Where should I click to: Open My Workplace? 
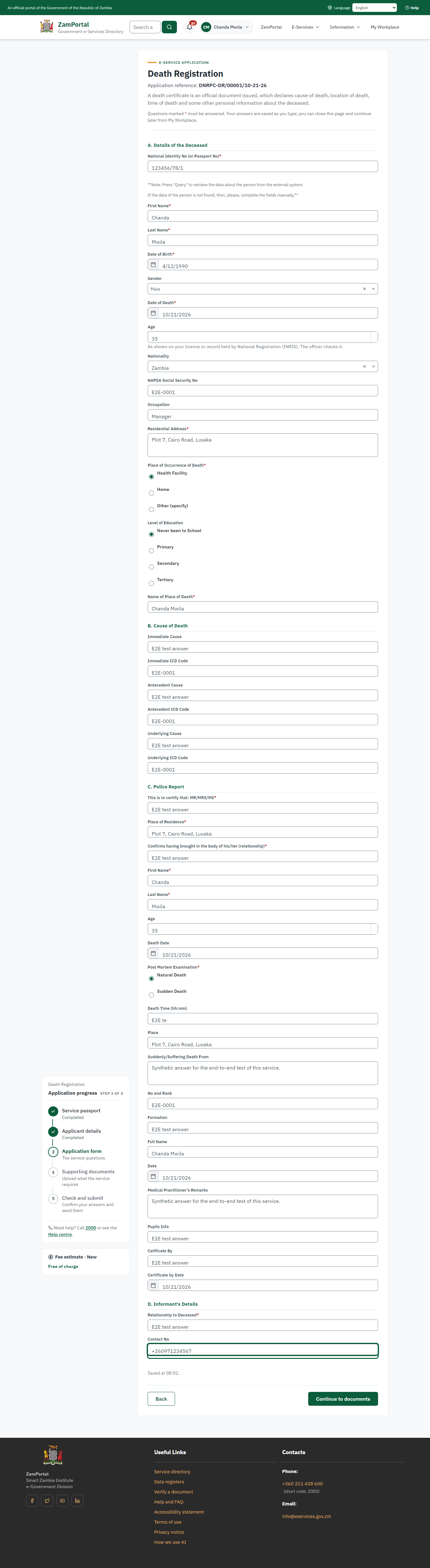tap(385, 27)
